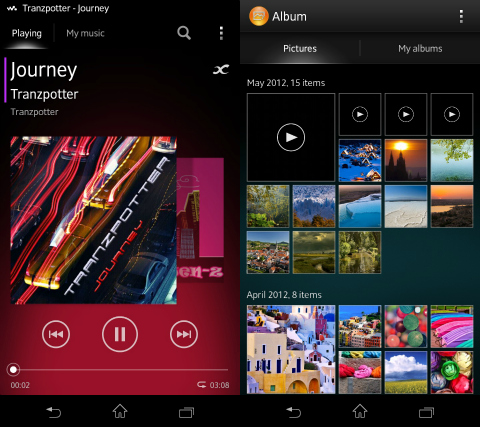Tap the Tranzpotter Journey album cover
Viewport: 480px width, 427px height.
pyautogui.click(x=94, y=220)
